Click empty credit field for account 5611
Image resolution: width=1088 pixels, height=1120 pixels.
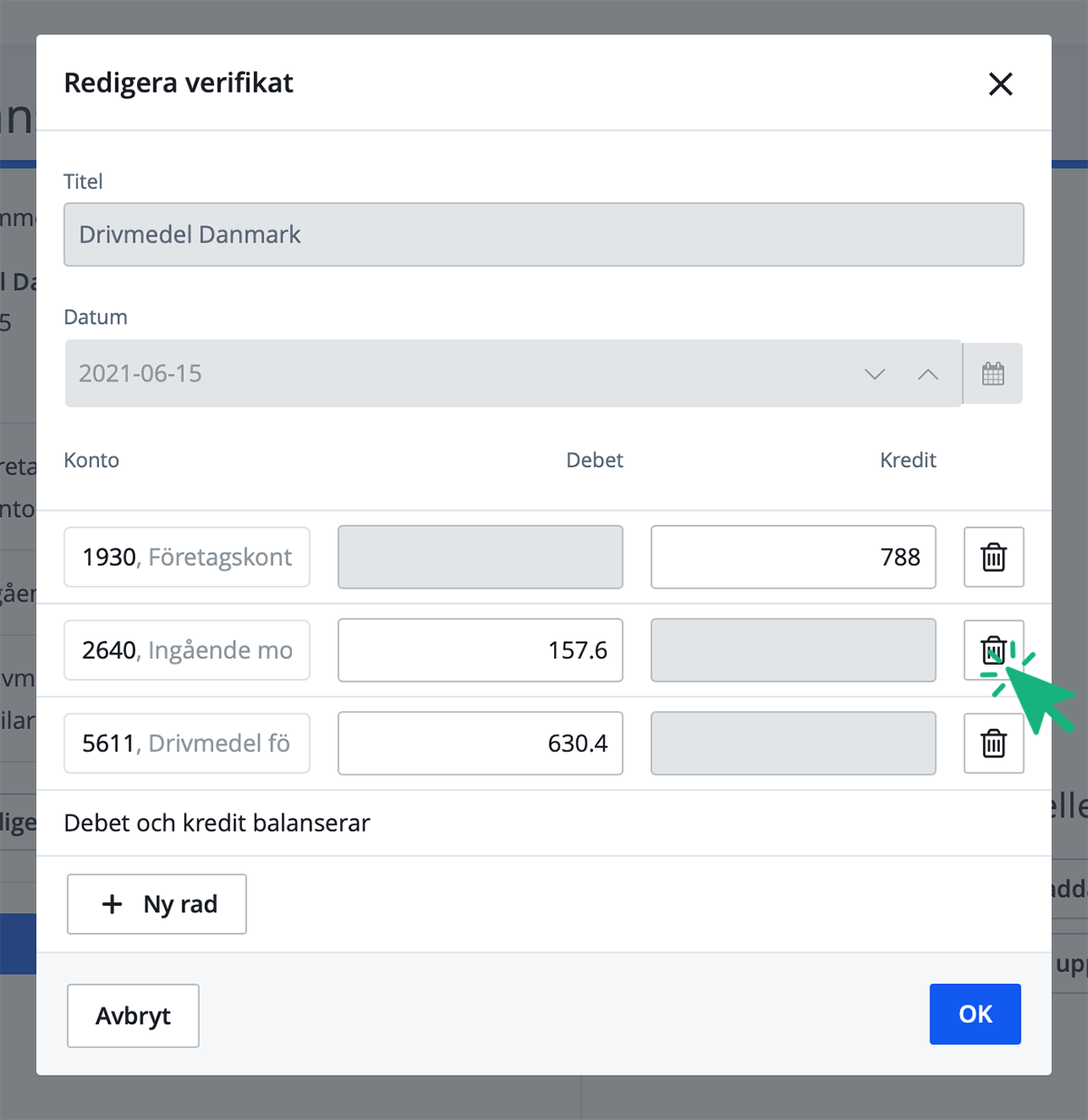[793, 744]
